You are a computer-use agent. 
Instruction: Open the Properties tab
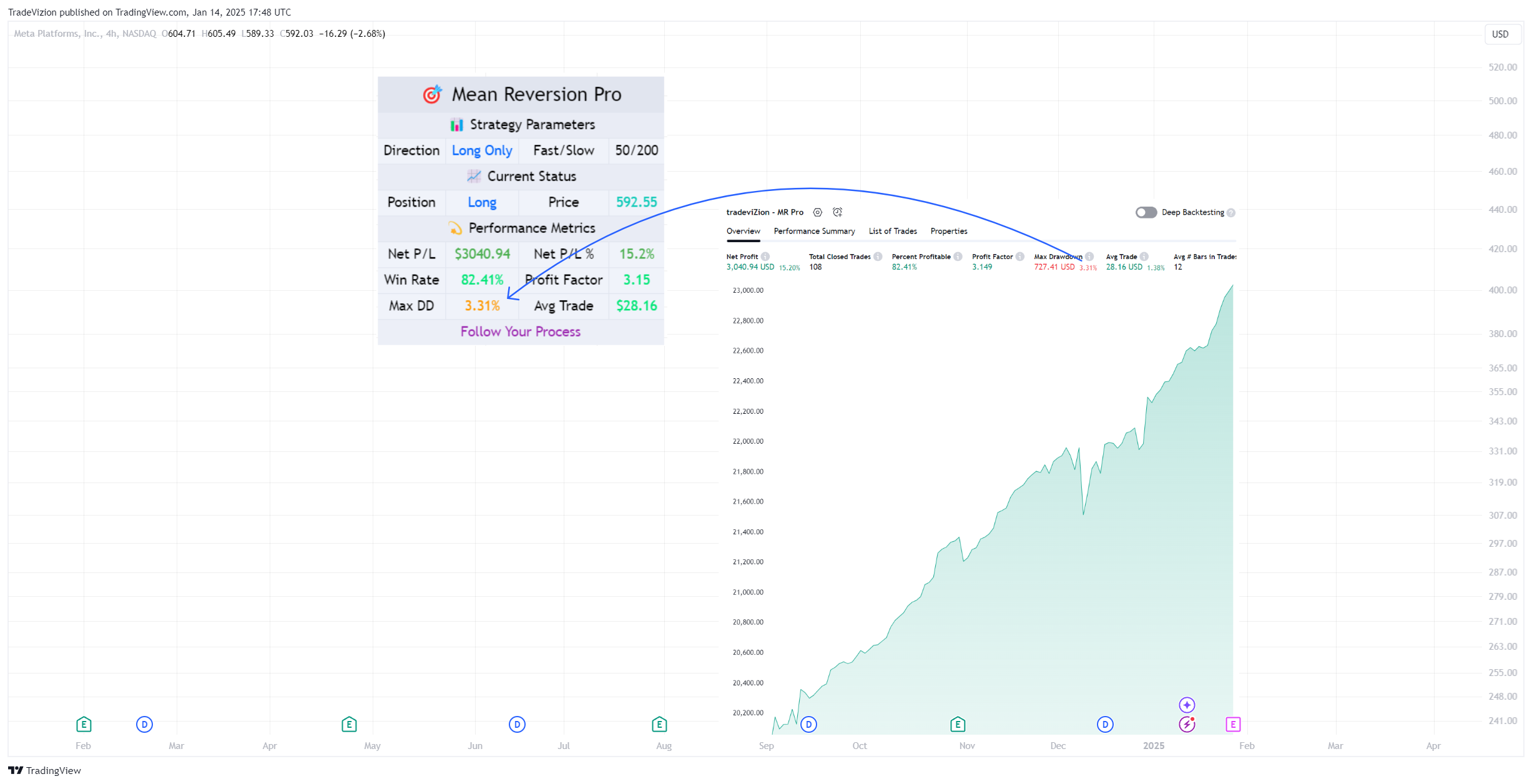click(x=949, y=231)
